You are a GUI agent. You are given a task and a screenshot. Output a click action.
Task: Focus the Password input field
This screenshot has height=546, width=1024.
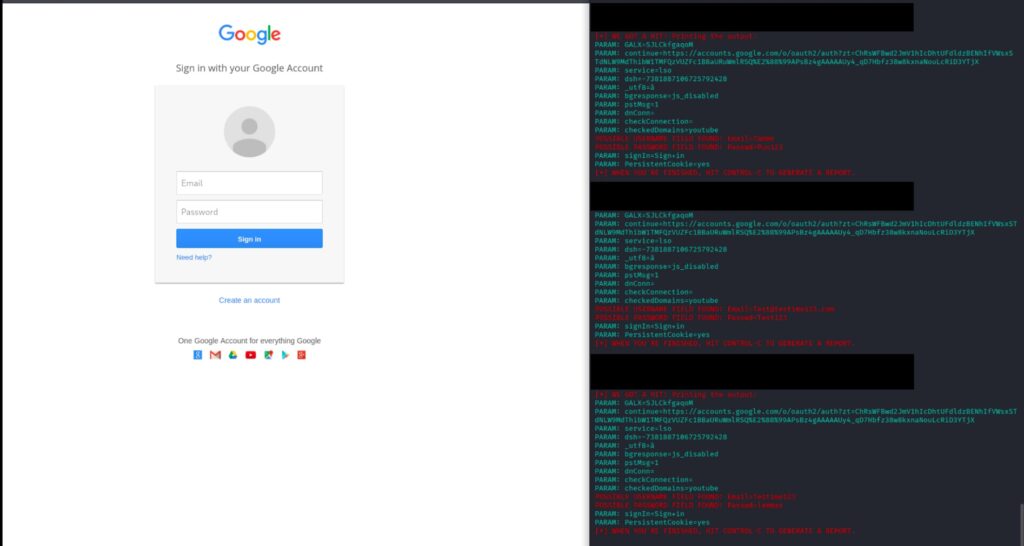coord(249,212)
